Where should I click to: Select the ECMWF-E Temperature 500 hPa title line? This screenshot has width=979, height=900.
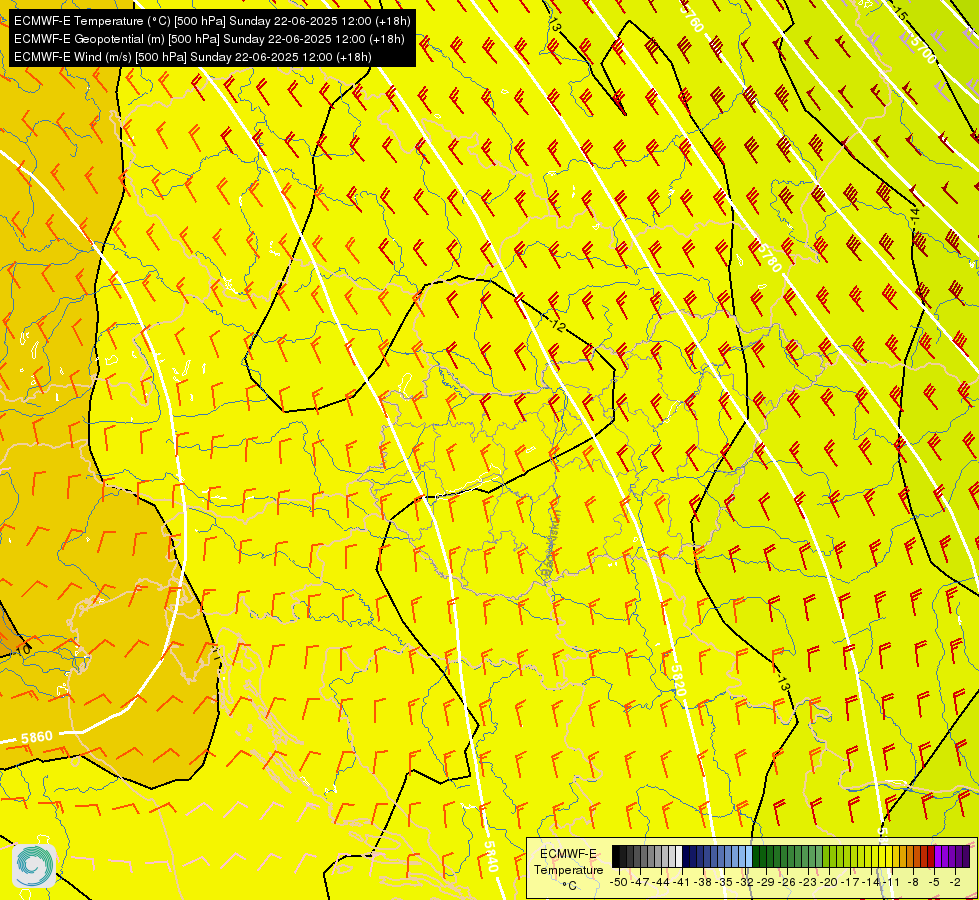(212, 21)
